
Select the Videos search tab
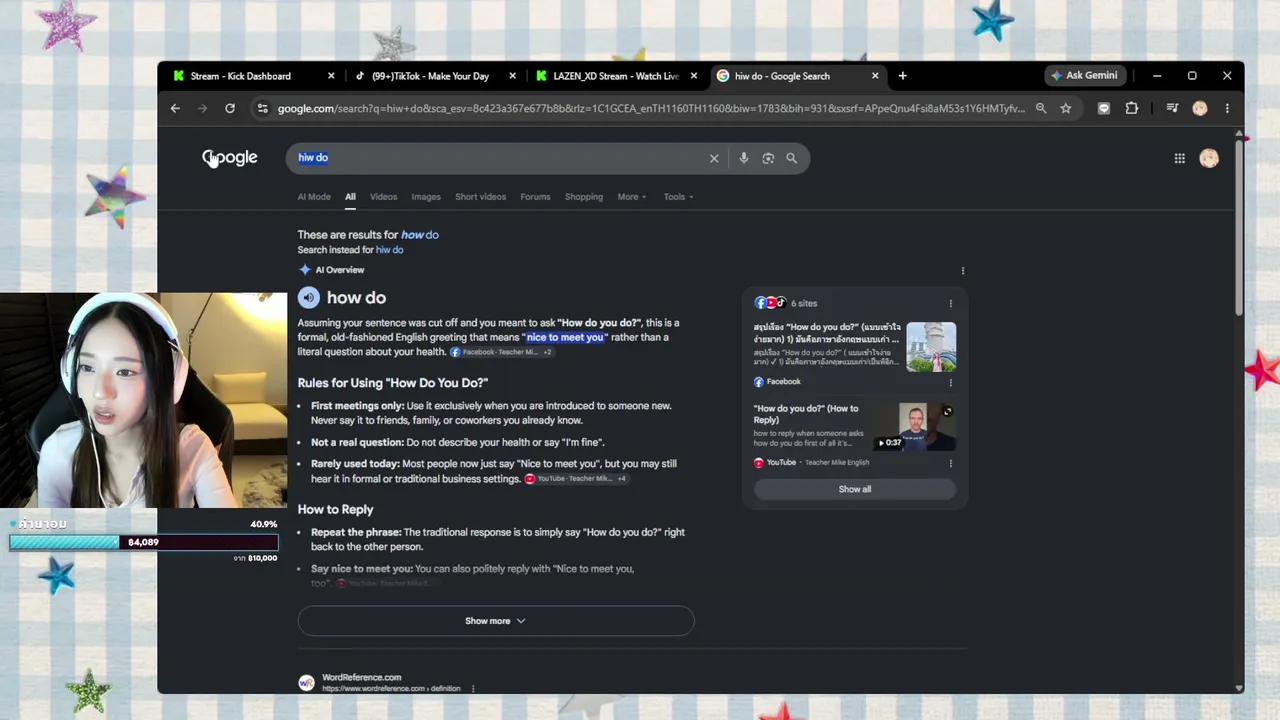click(383, 197)
